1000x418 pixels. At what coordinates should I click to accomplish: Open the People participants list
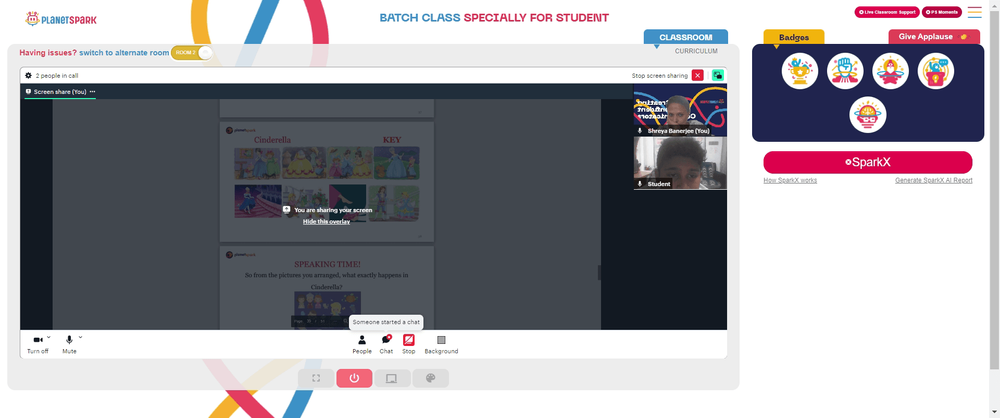[x=362, y=344]
